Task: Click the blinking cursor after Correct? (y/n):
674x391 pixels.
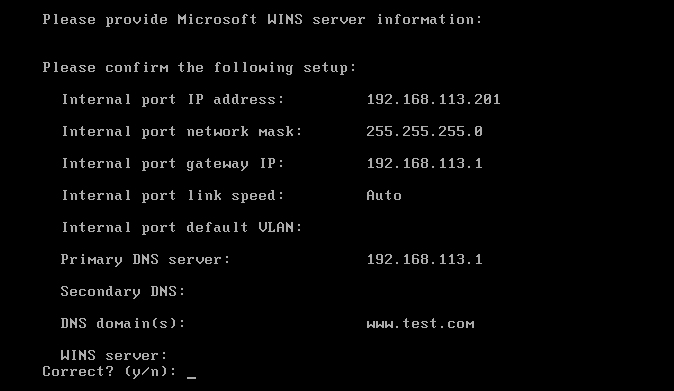Action: 191,378
